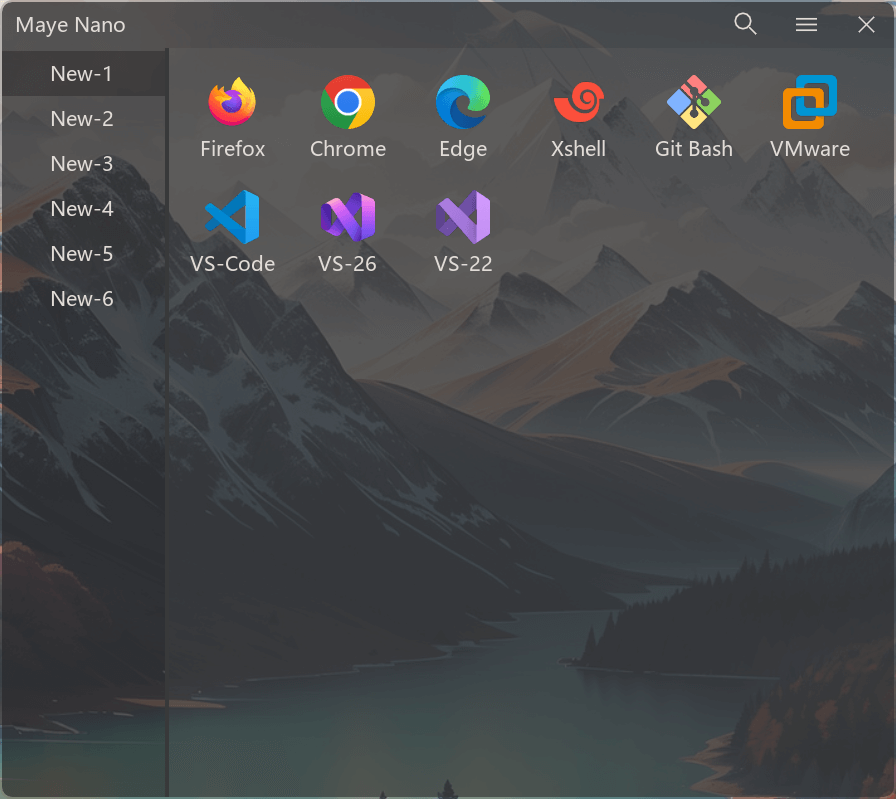896x799 pixels.
Task: Open the Git Bash icon
Action: [x=693, y=103]
